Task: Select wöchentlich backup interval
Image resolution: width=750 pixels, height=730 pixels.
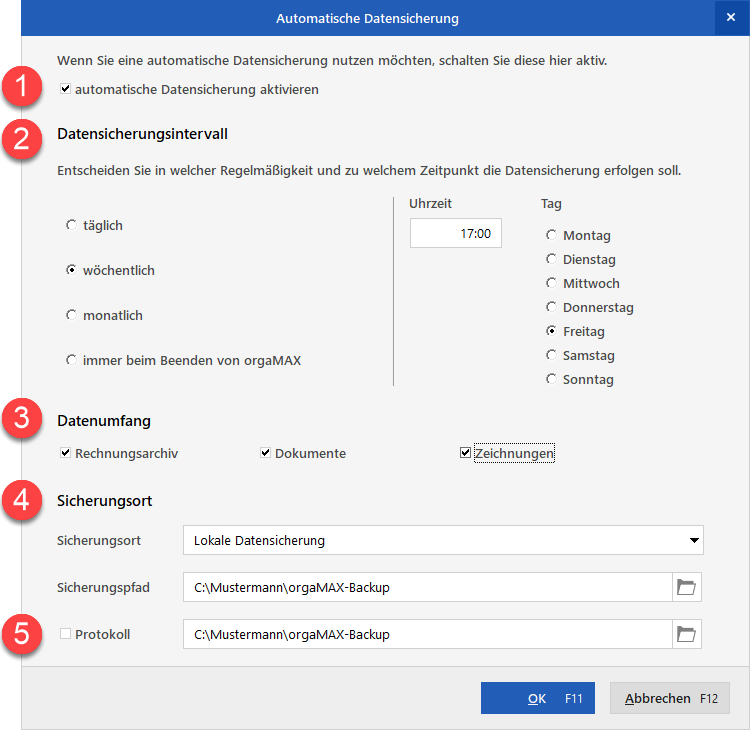Action: point(71,270)
